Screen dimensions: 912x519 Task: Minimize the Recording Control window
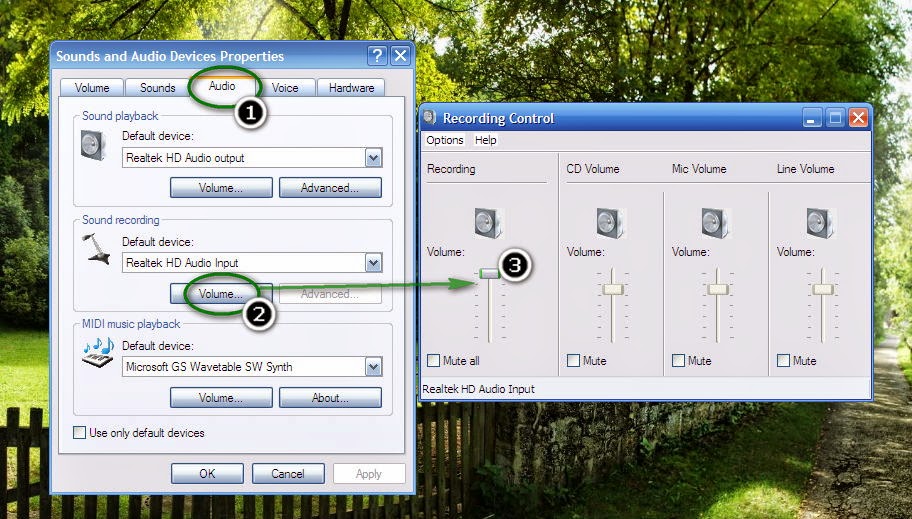tap(812, 118)
